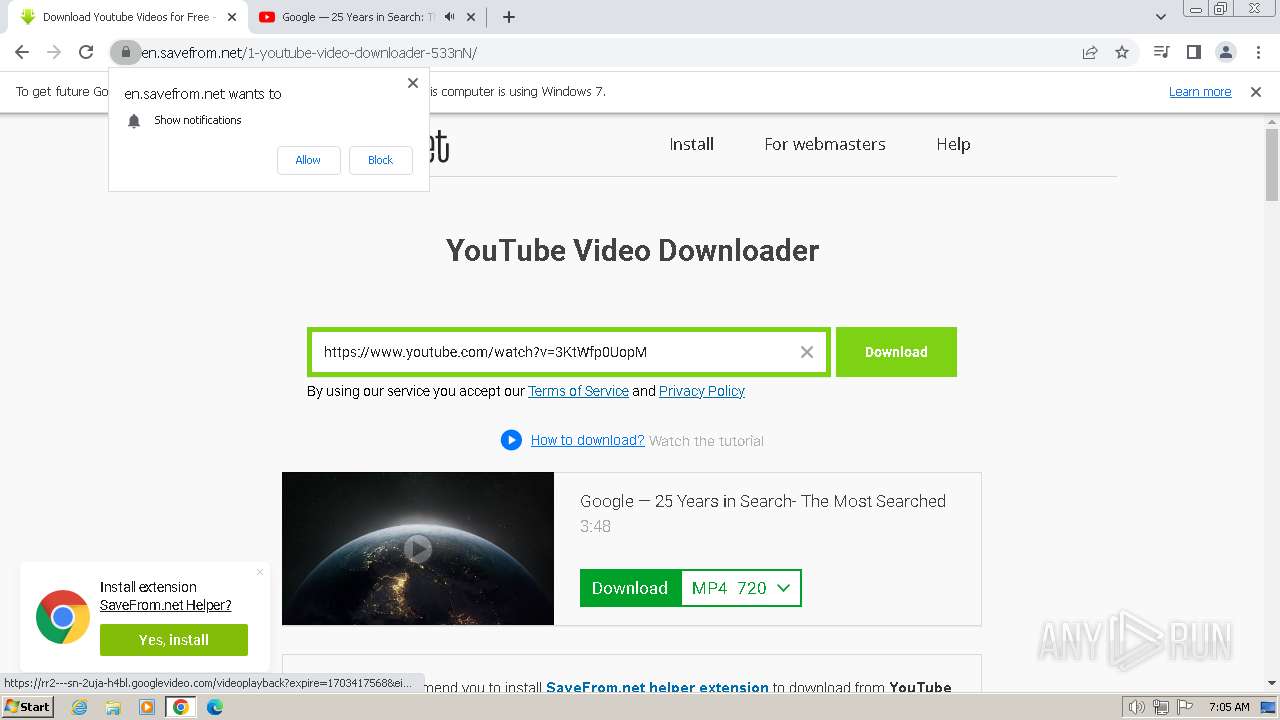This screenshot has height=720, width=1280.
Task: Reload the savefrom.net page
Action: point(86,52)
